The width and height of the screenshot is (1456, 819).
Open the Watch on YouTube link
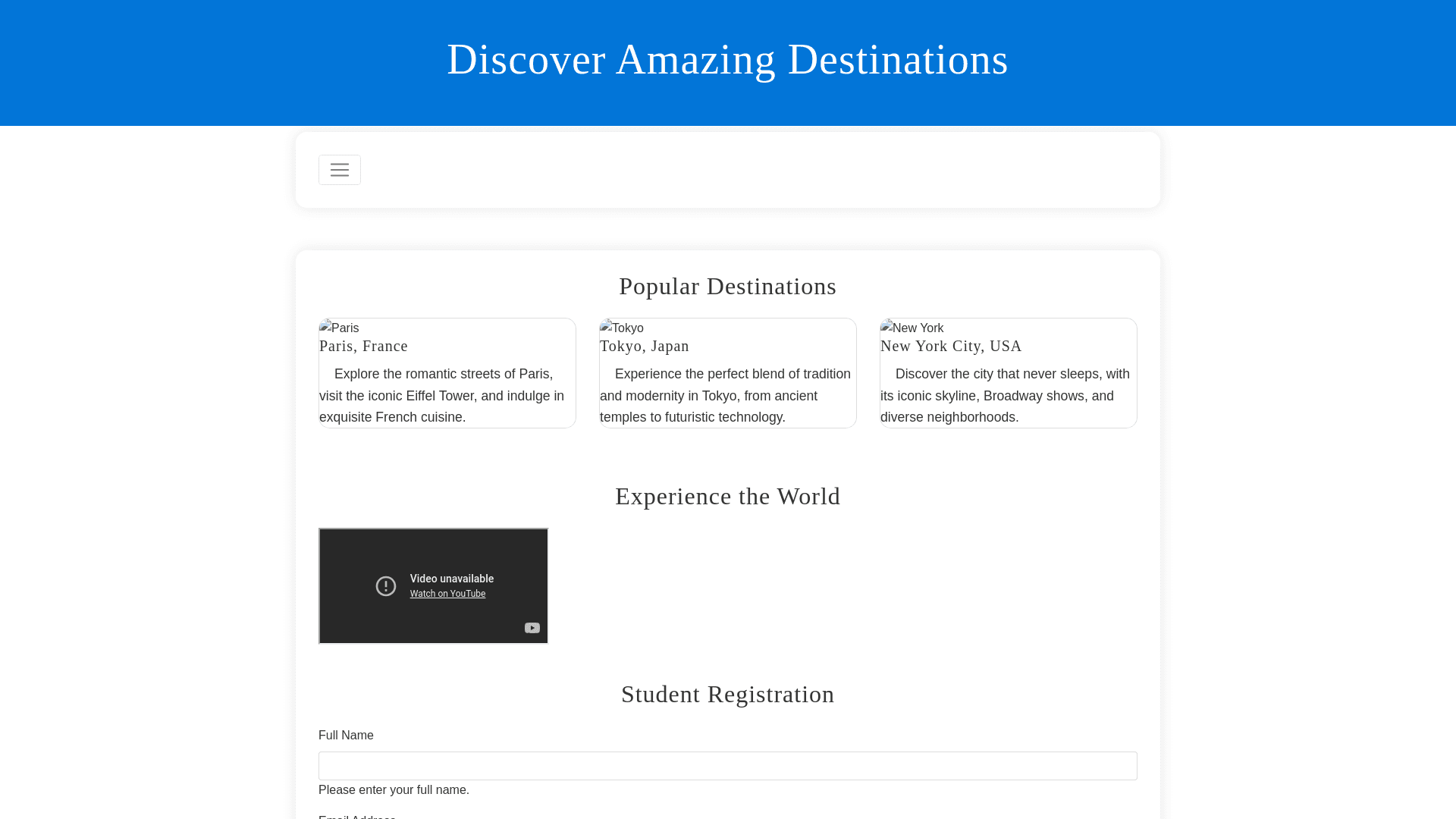tap(447, 594)
